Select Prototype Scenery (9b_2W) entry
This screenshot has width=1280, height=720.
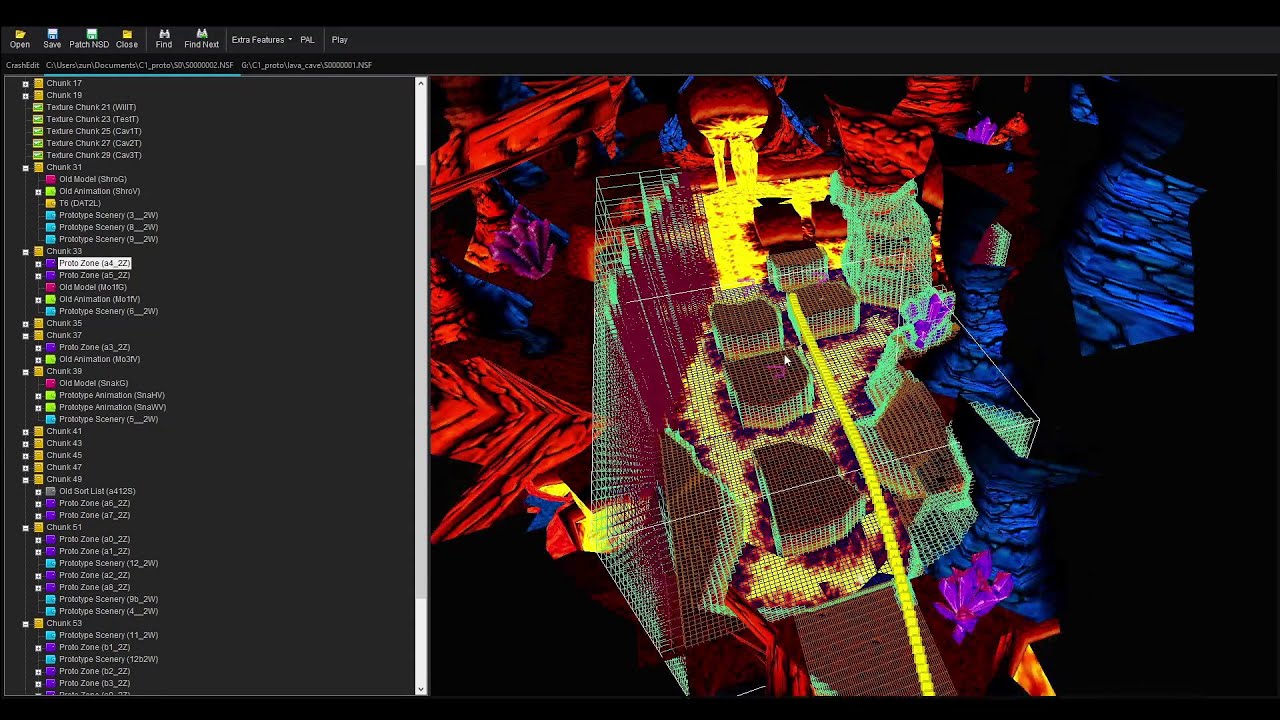(x=108, y=599)
